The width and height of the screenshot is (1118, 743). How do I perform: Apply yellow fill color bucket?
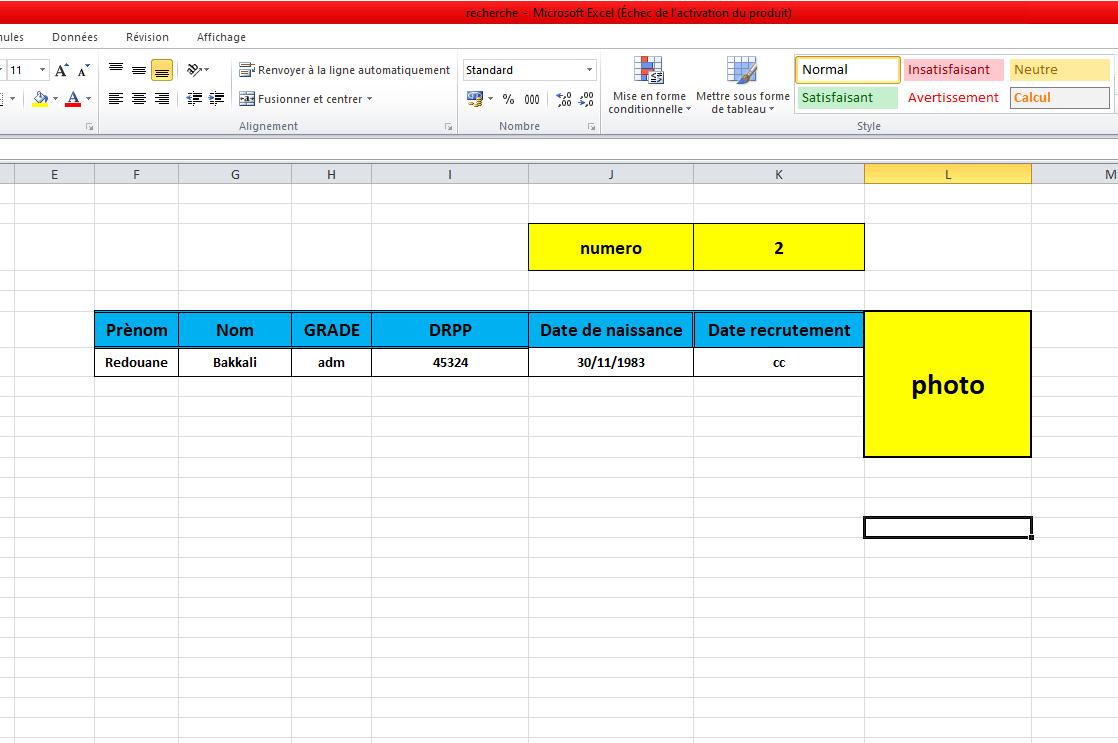(40, 98)
